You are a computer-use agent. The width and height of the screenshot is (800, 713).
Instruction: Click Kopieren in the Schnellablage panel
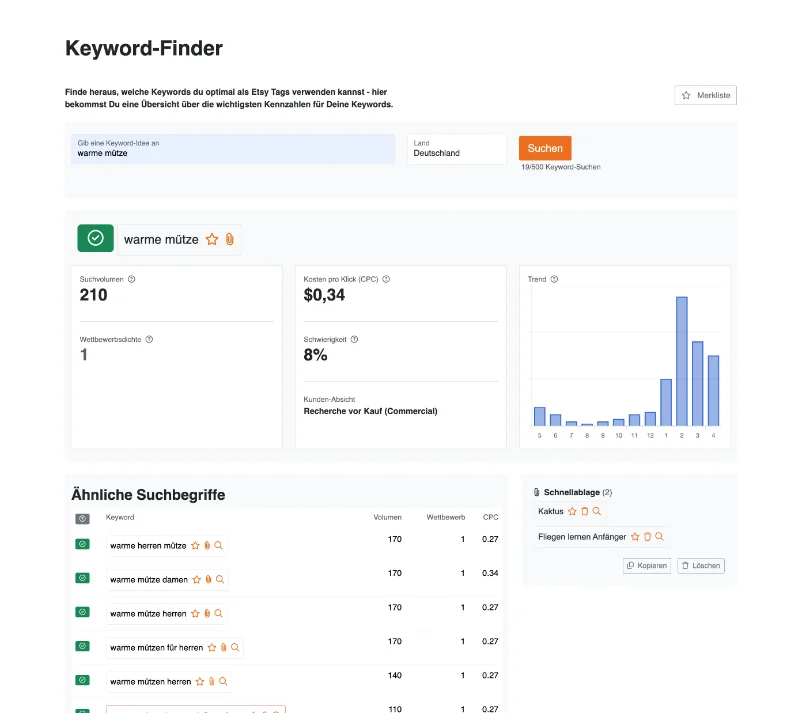point(647,565)
